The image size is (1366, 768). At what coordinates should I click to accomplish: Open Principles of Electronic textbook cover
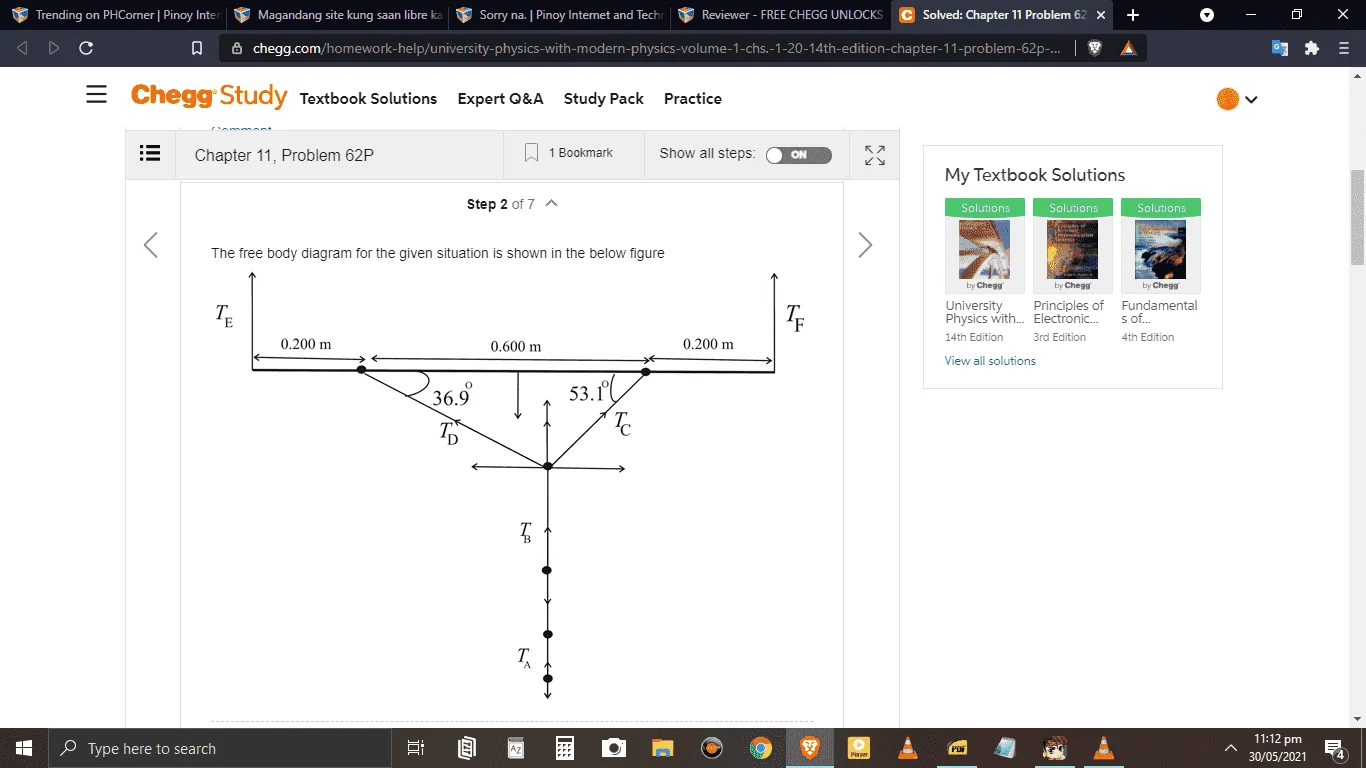[1073, 249]
